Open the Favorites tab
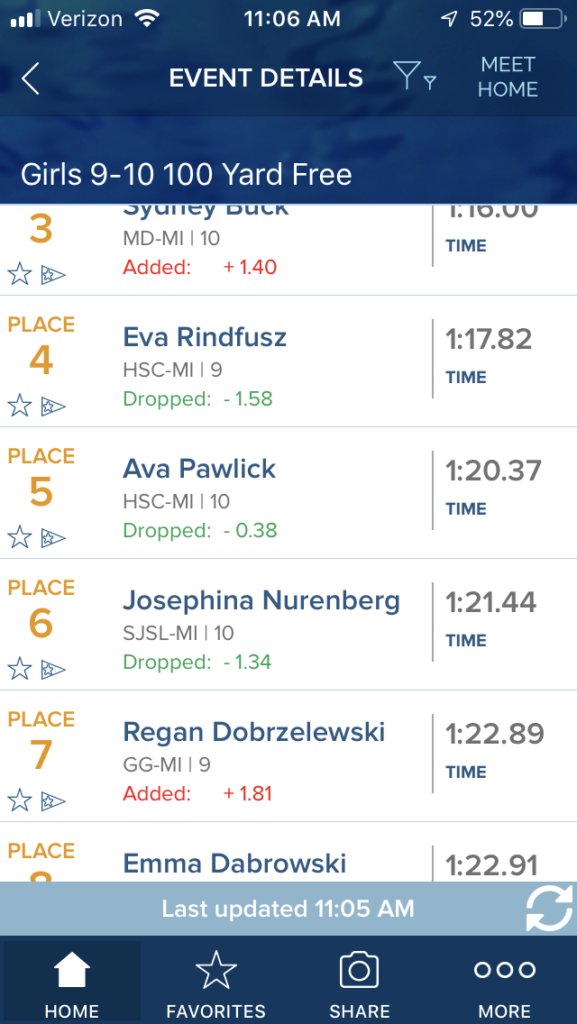Image resolution: width=577 pixels, height=1024 pixels. (x=216, y=982)
